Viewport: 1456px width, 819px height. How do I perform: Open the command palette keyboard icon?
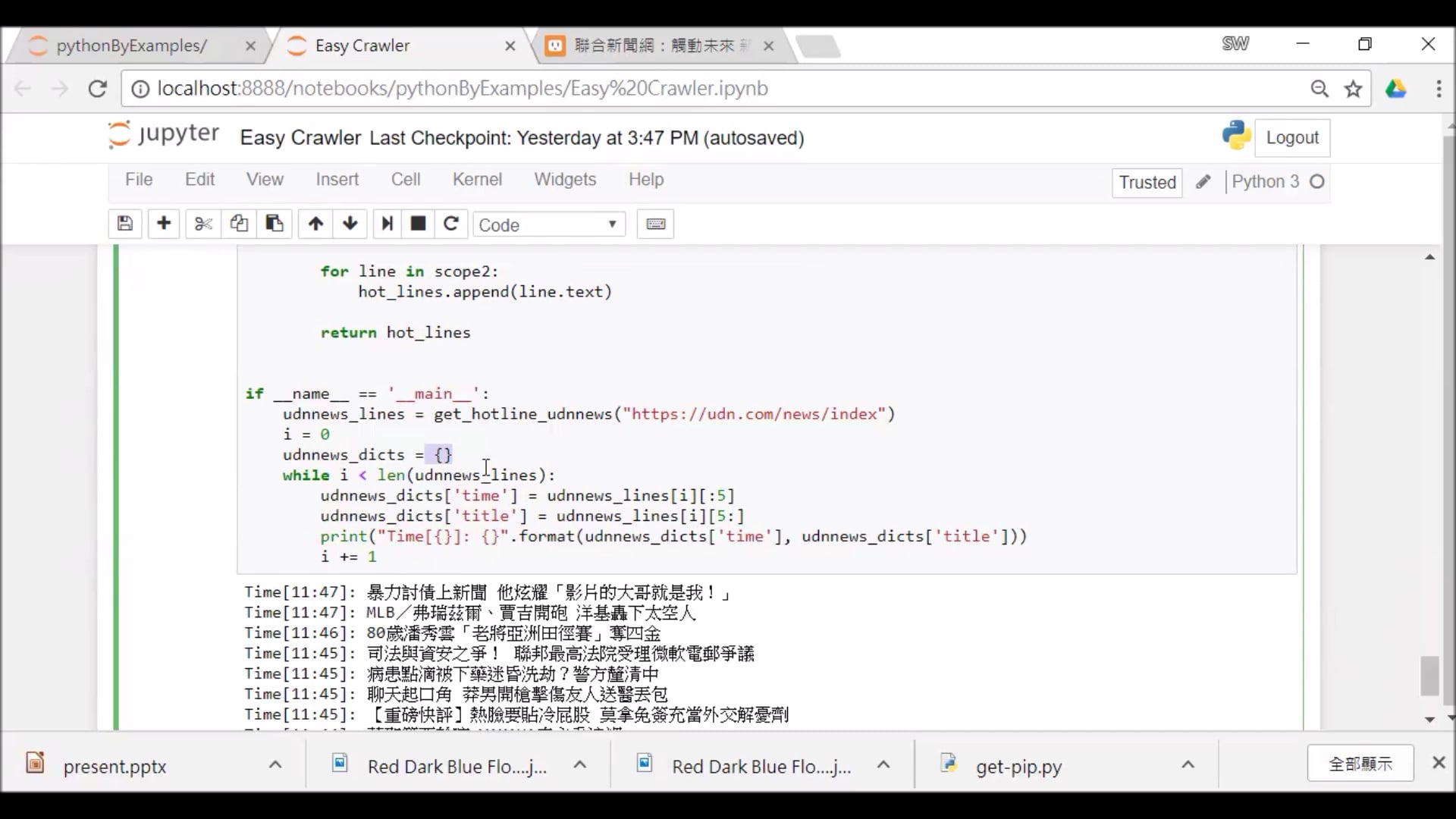pyautogui.click(x=654, y=223)
